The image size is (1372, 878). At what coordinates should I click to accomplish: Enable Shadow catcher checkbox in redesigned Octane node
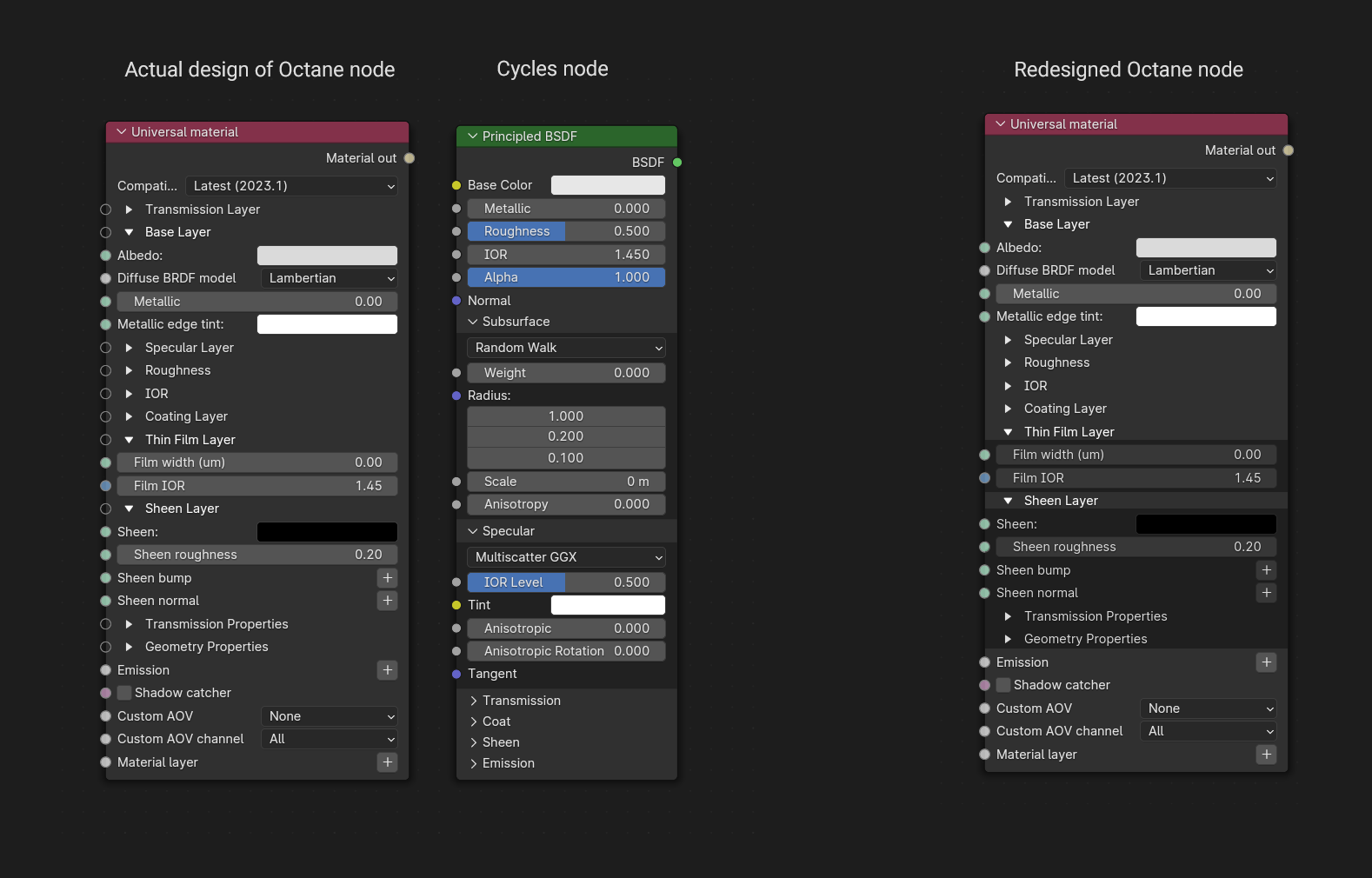(1003, 685)
